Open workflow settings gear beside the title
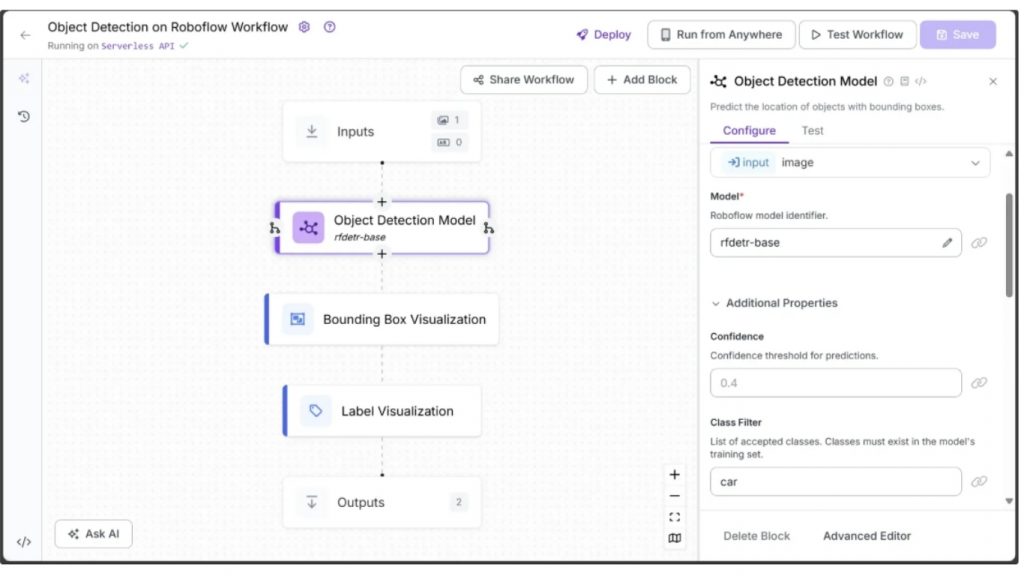Screen dimensions: 1024x576 coord(305,27)
